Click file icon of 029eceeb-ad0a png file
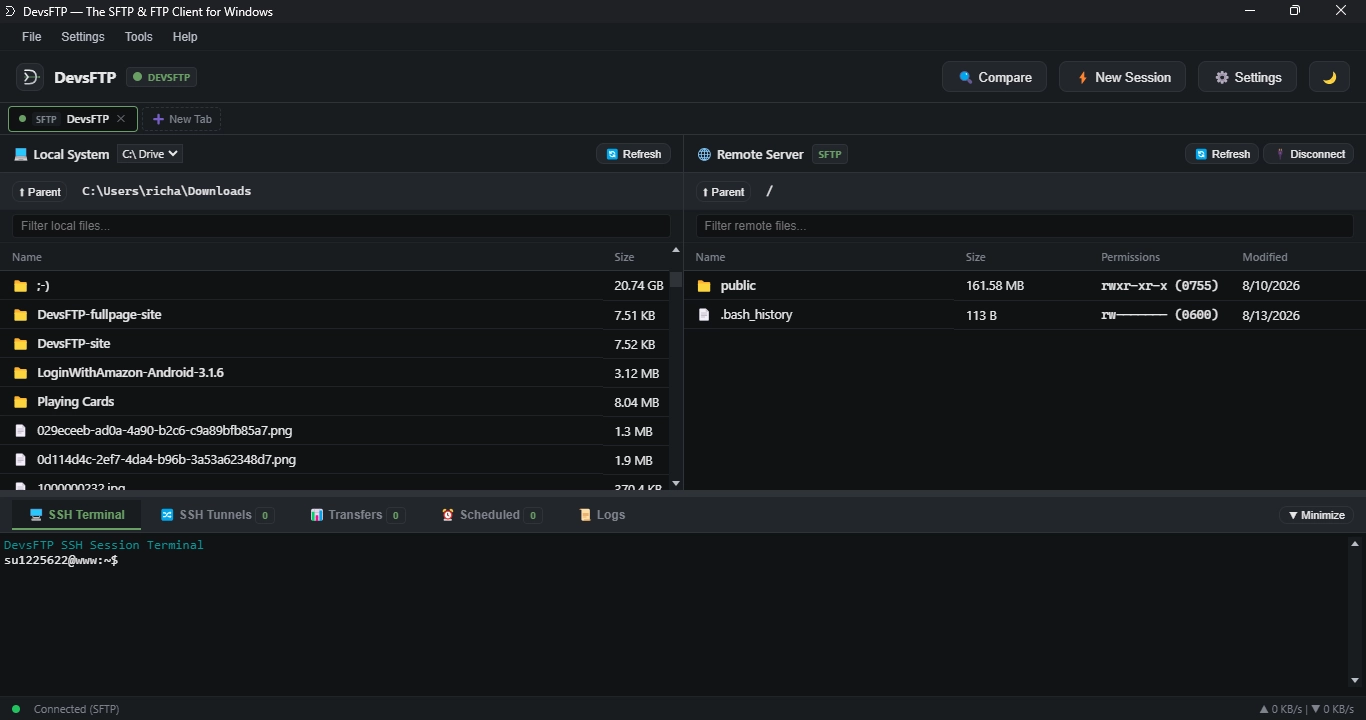Screen dimensions: 1366x720 [x=20, y=431]
